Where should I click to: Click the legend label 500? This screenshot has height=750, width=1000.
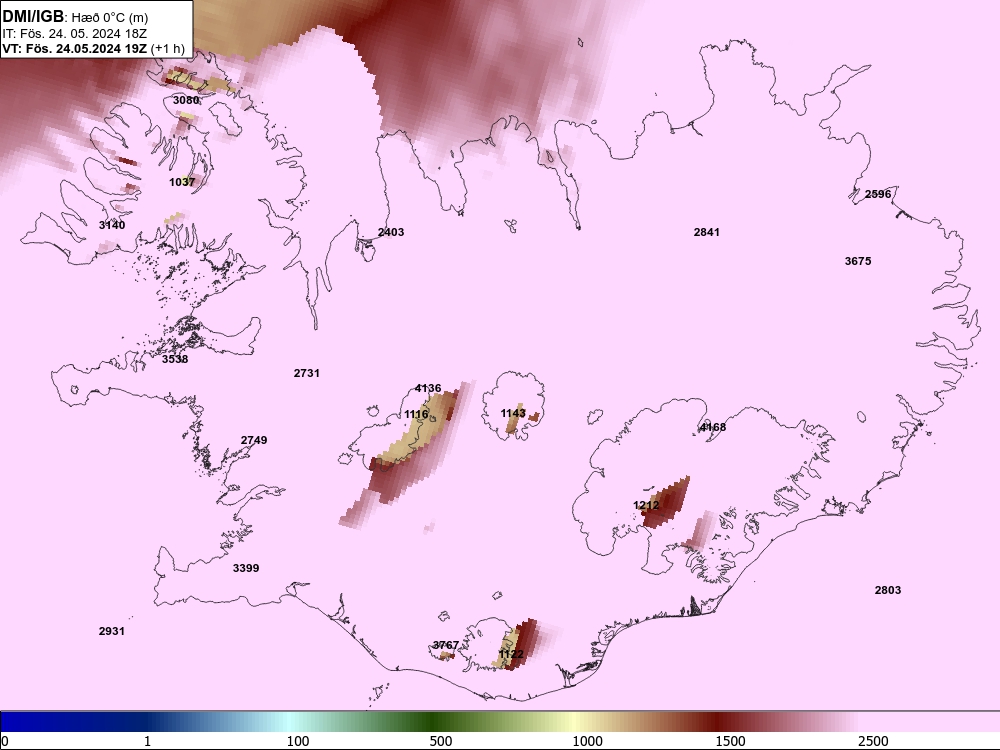441,741
